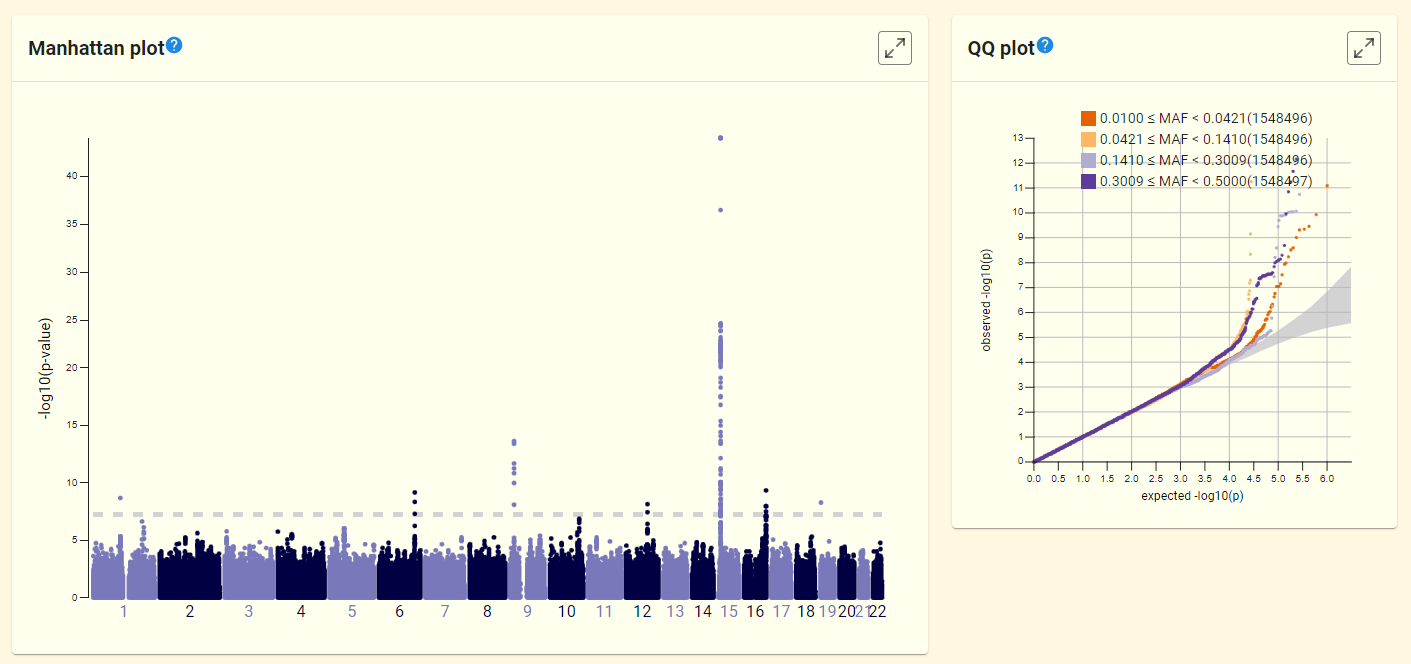Select the topmost chromosome 15 peak point

pos(720,138)
